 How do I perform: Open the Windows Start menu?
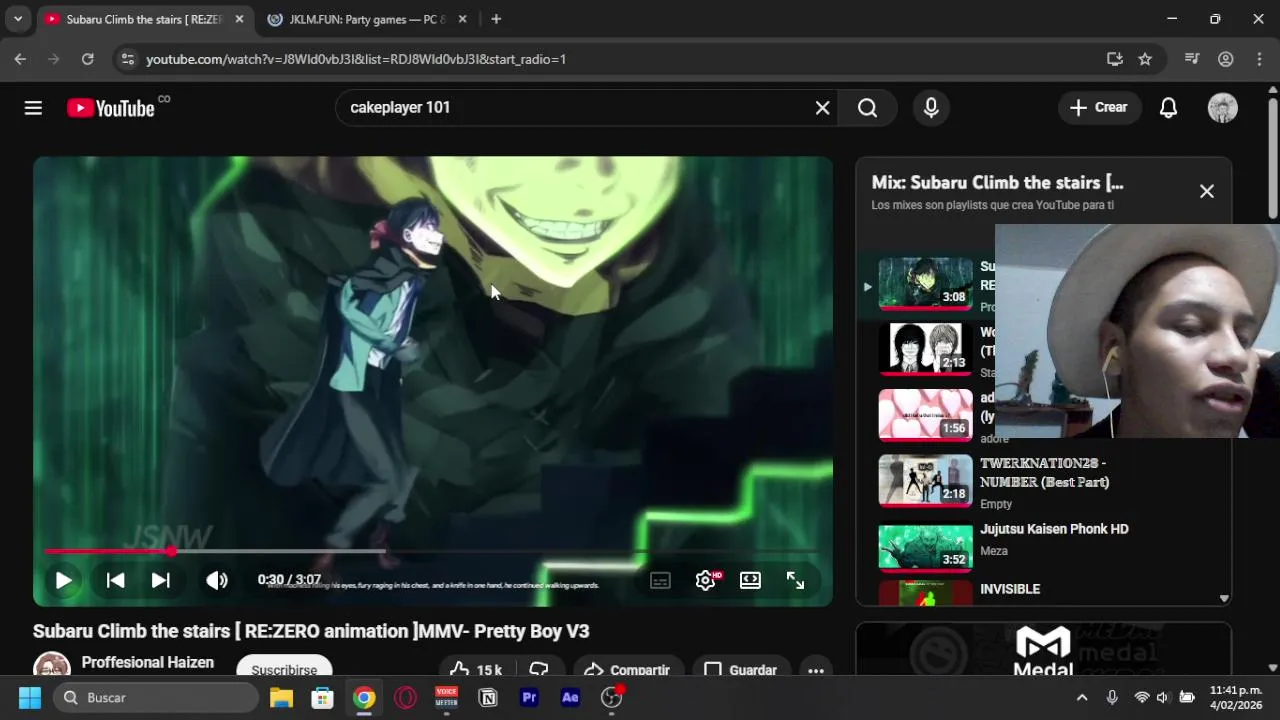tap(29, 697)
